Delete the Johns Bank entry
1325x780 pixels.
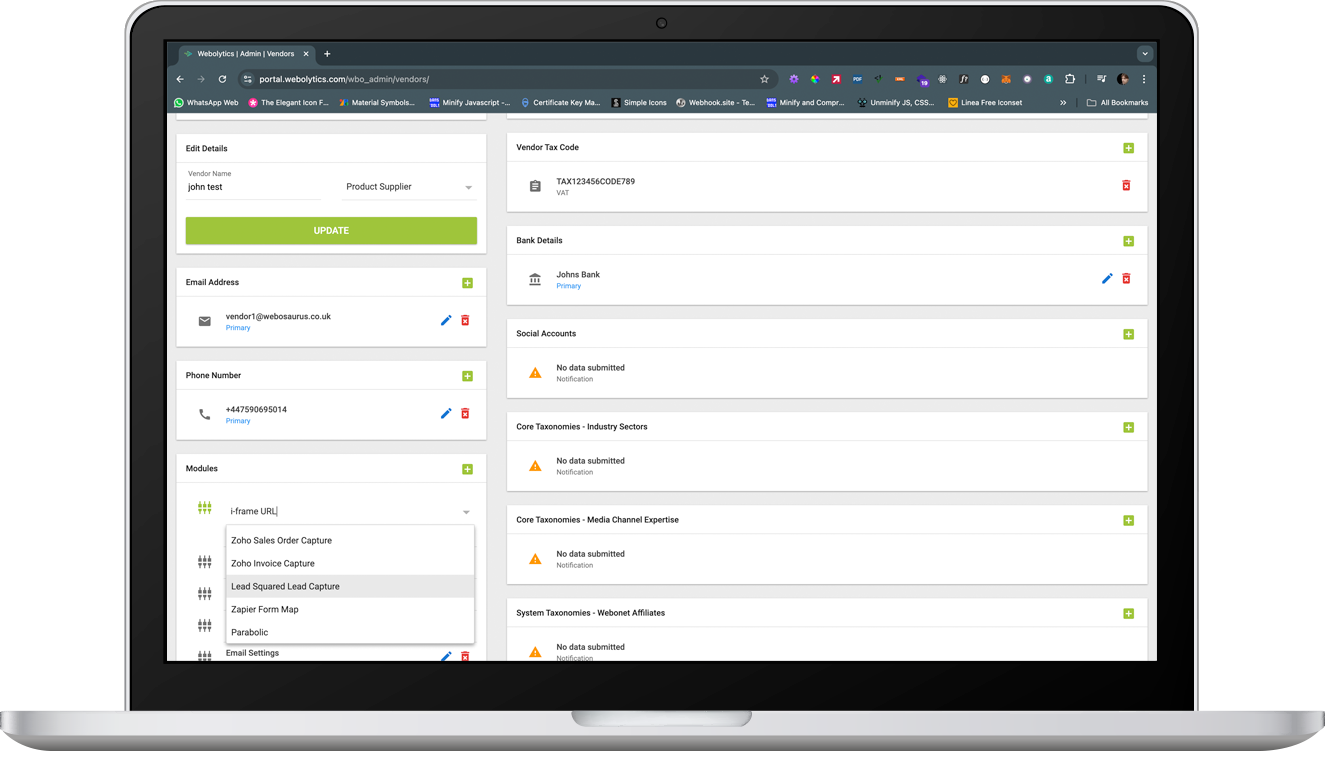1126,278
